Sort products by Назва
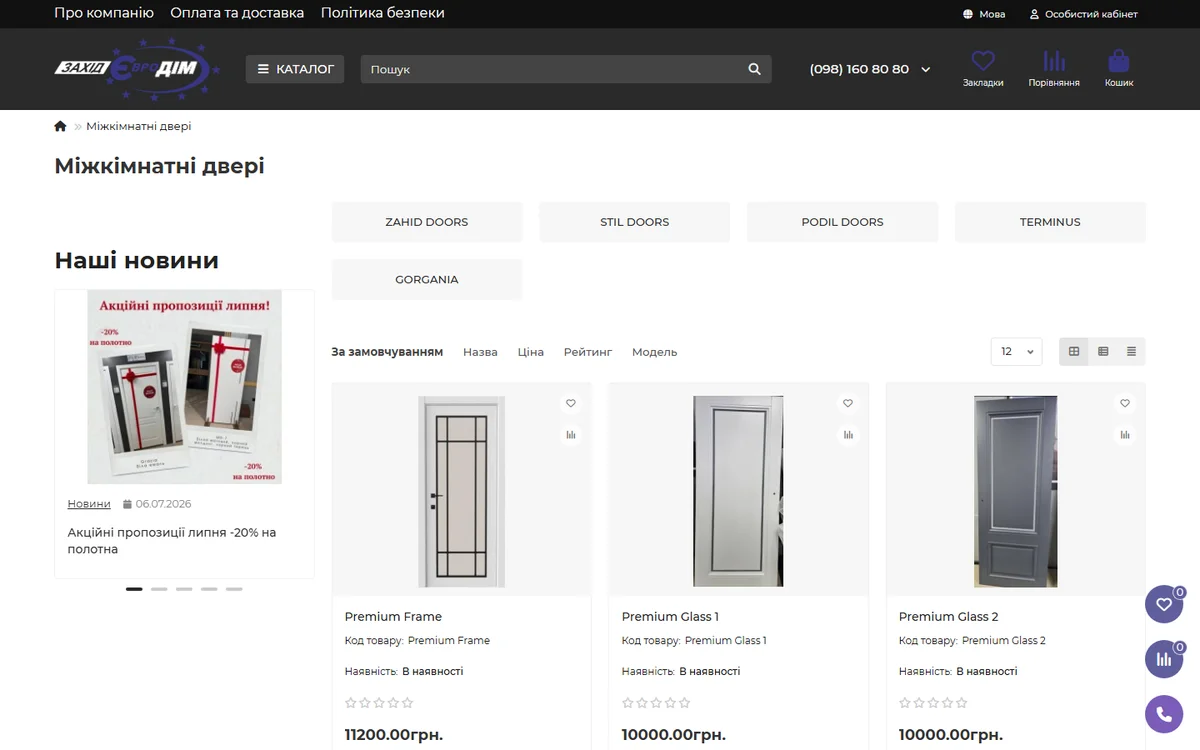 point(480,352)
